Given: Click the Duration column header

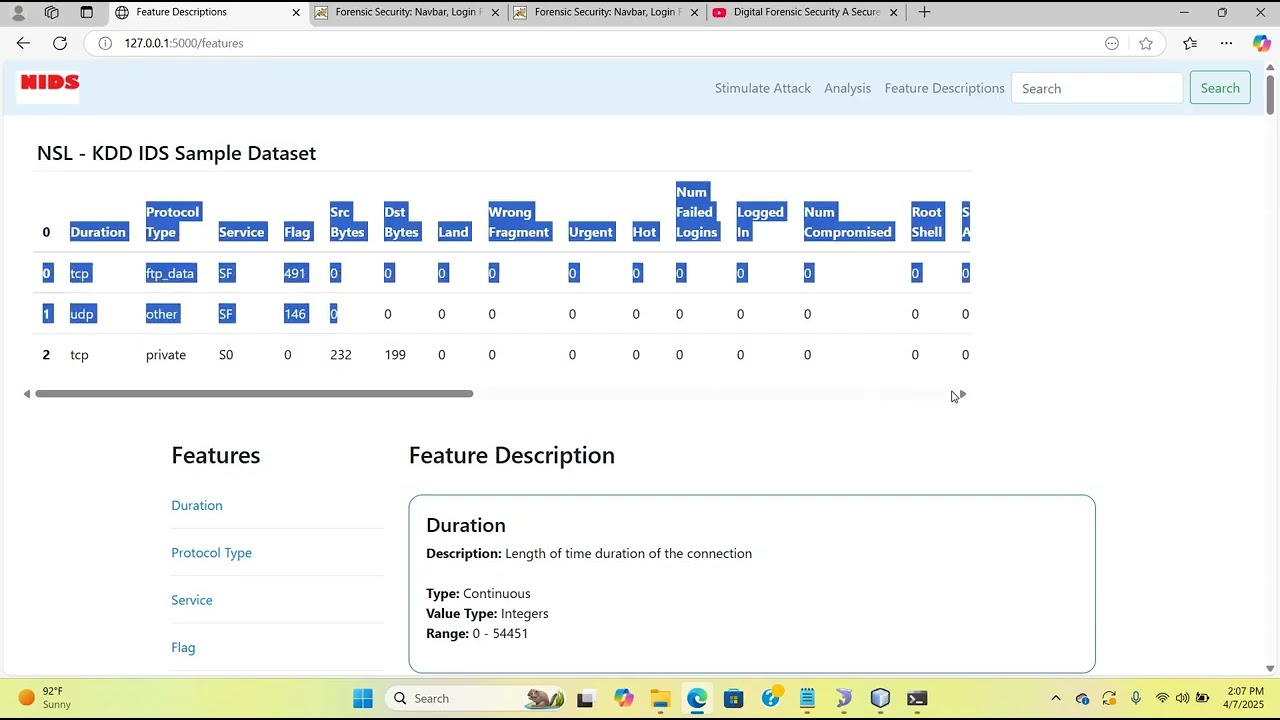Looking at the screenshot, I should [98, 232].
